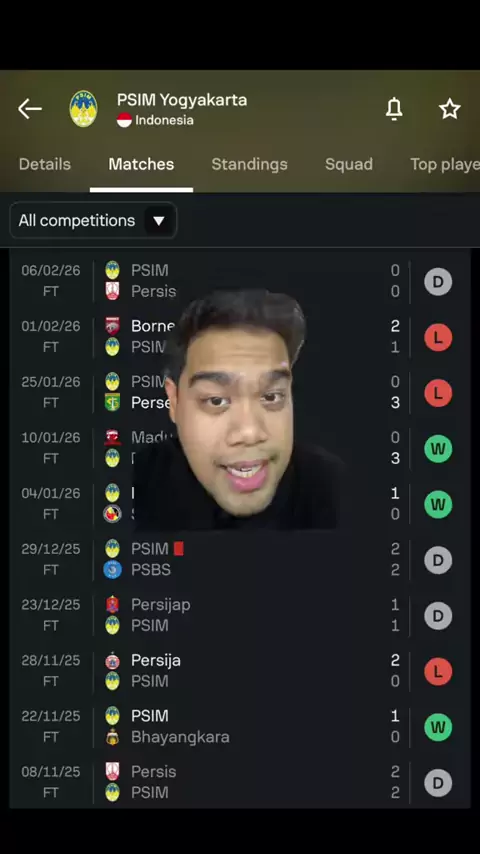Open the Squad tab

[349, 164]
